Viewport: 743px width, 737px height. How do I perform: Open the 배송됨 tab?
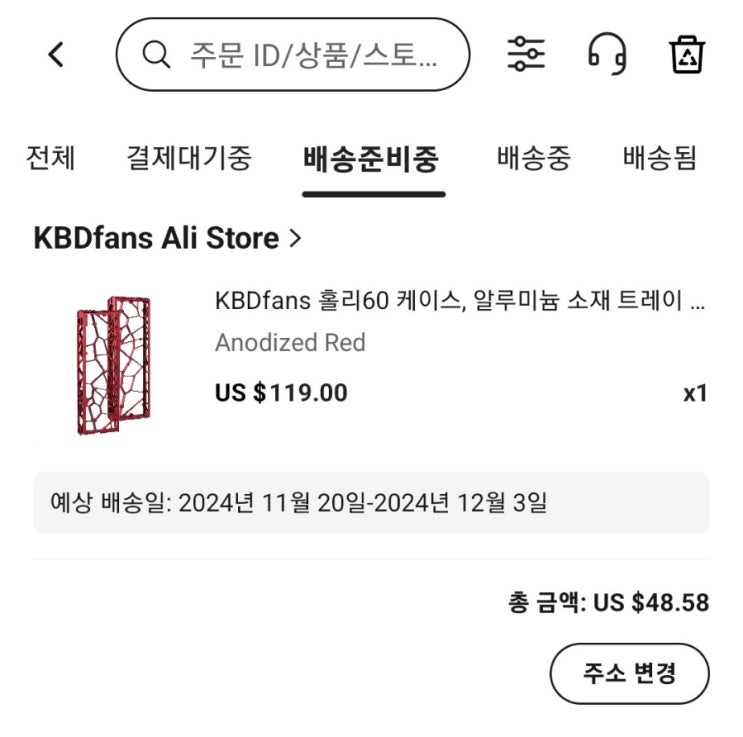[659, 158]
